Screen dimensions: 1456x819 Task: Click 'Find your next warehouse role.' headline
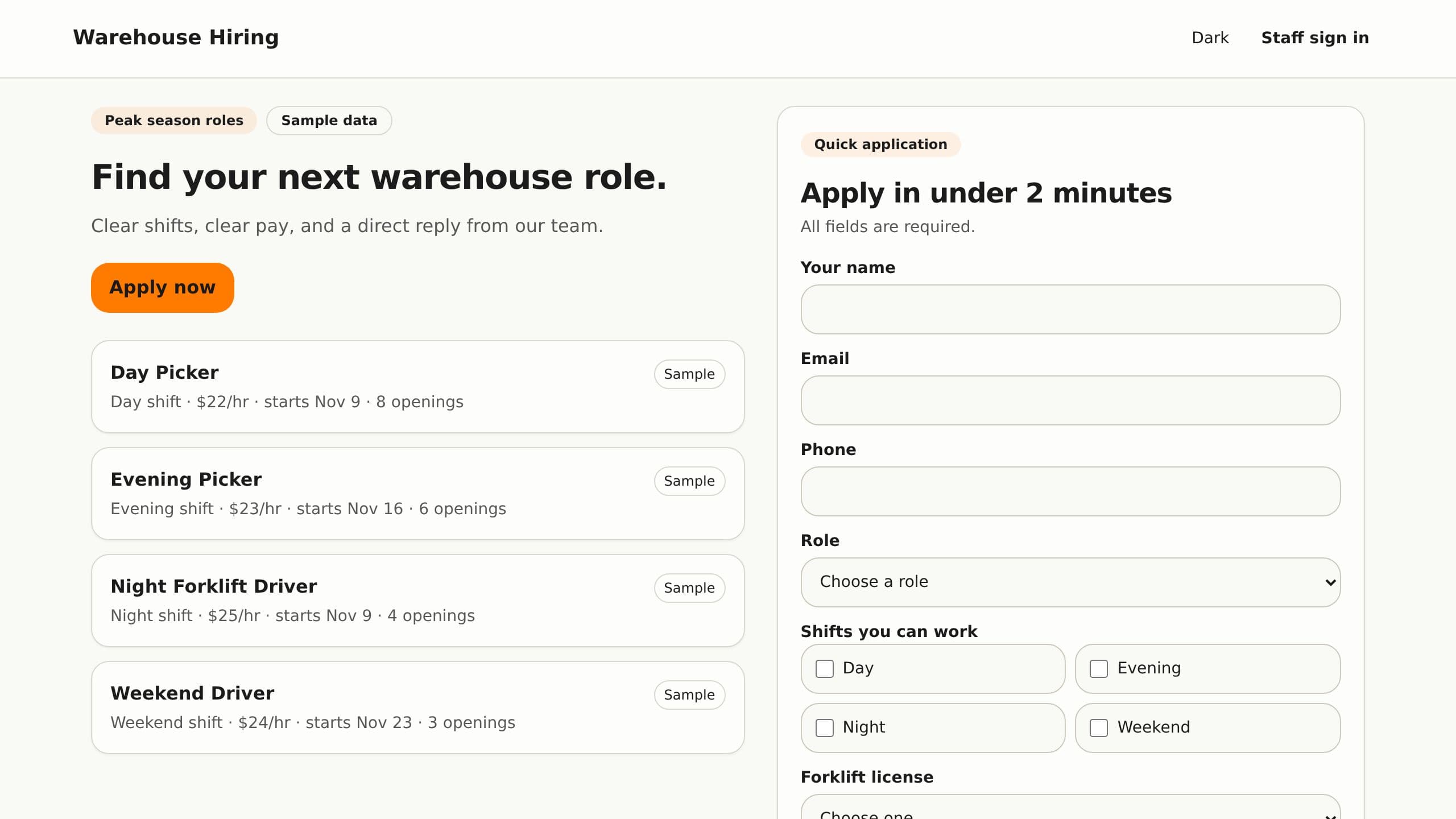(379, 177)
